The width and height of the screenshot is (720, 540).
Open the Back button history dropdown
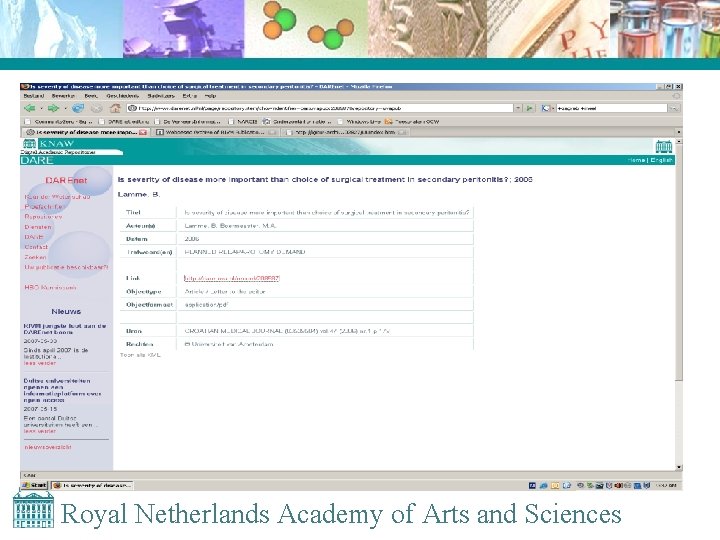41,109
